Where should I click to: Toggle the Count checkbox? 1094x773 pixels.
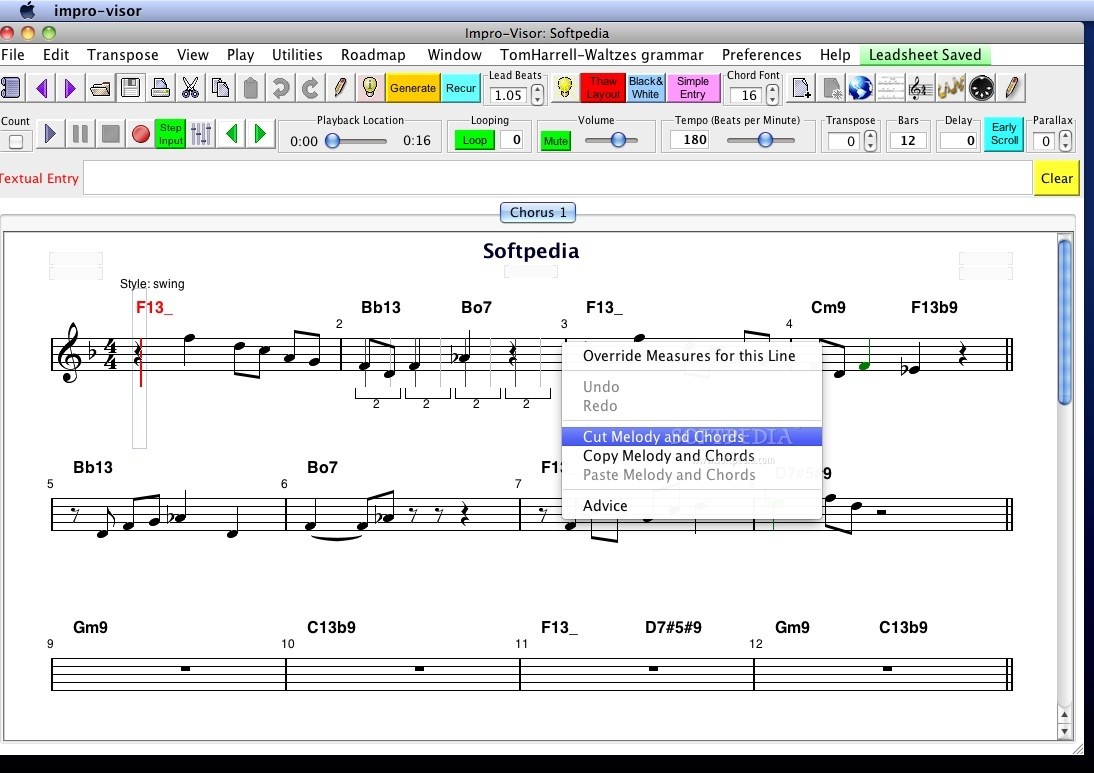coord(16,141)
